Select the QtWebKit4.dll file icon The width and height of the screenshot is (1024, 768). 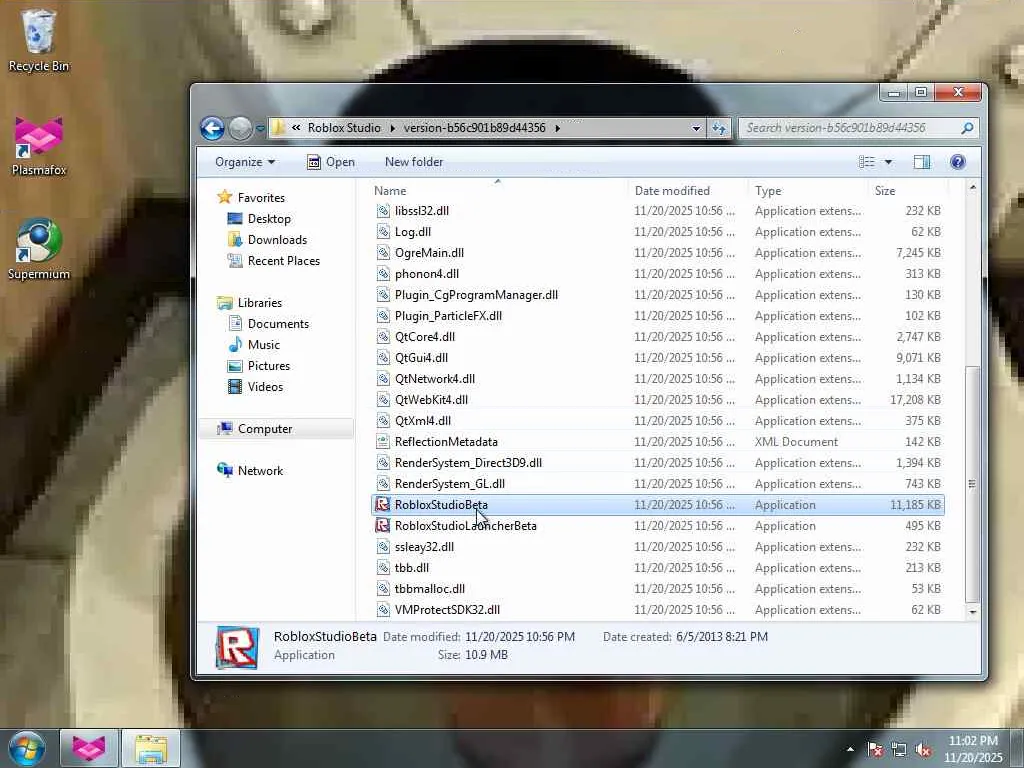(383, 400)
